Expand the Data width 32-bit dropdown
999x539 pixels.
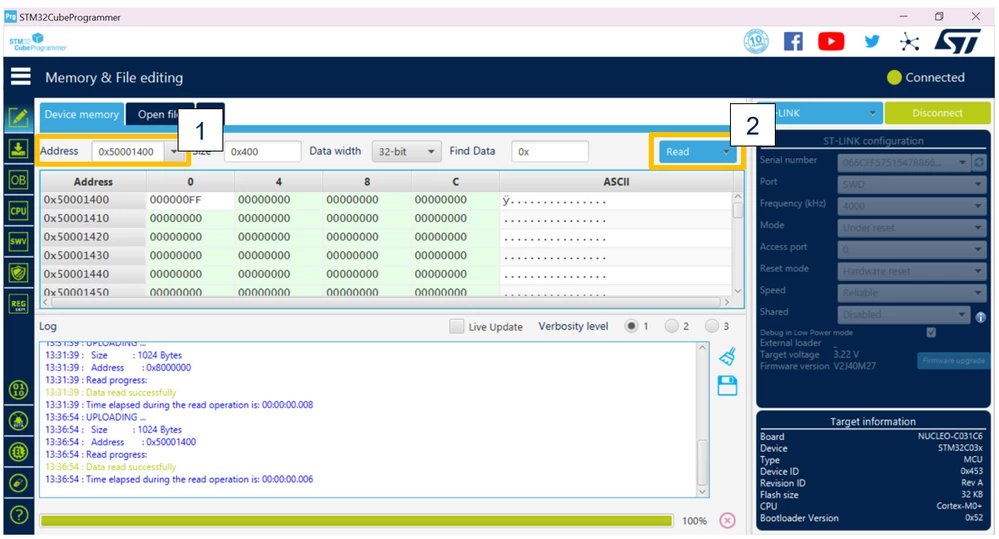(x=406, y=152)
